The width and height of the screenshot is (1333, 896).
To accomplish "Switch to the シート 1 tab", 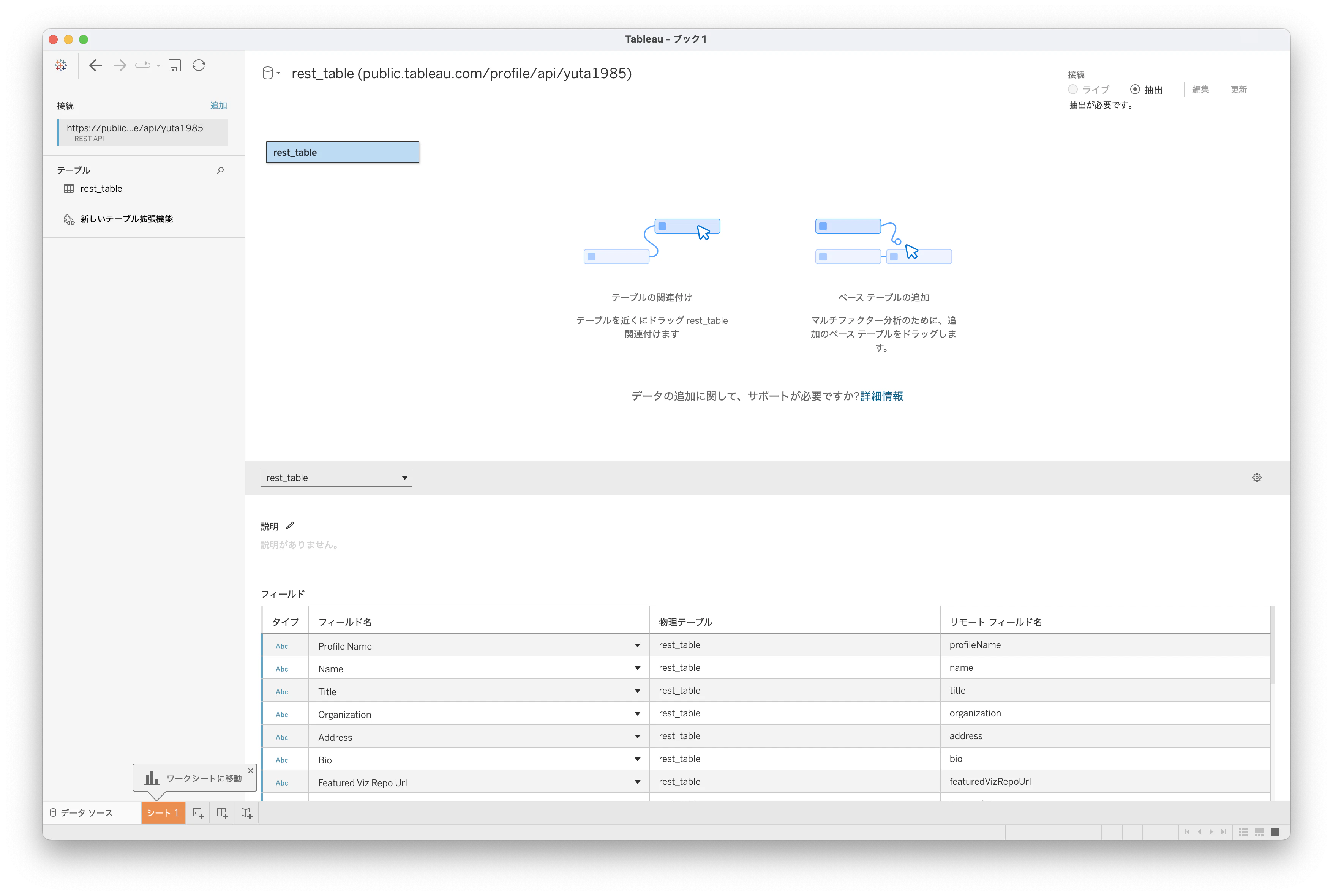I will (163, 812).
